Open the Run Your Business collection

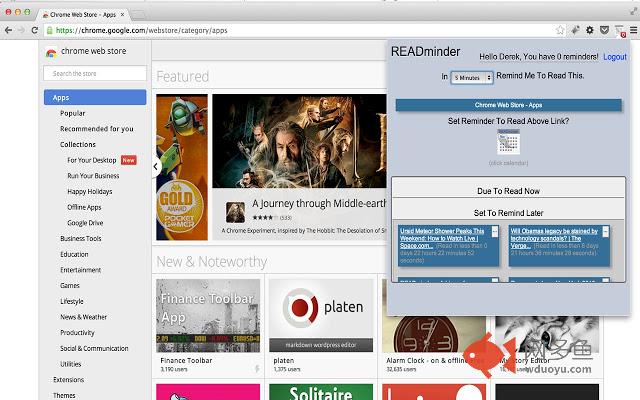point(93,176)
